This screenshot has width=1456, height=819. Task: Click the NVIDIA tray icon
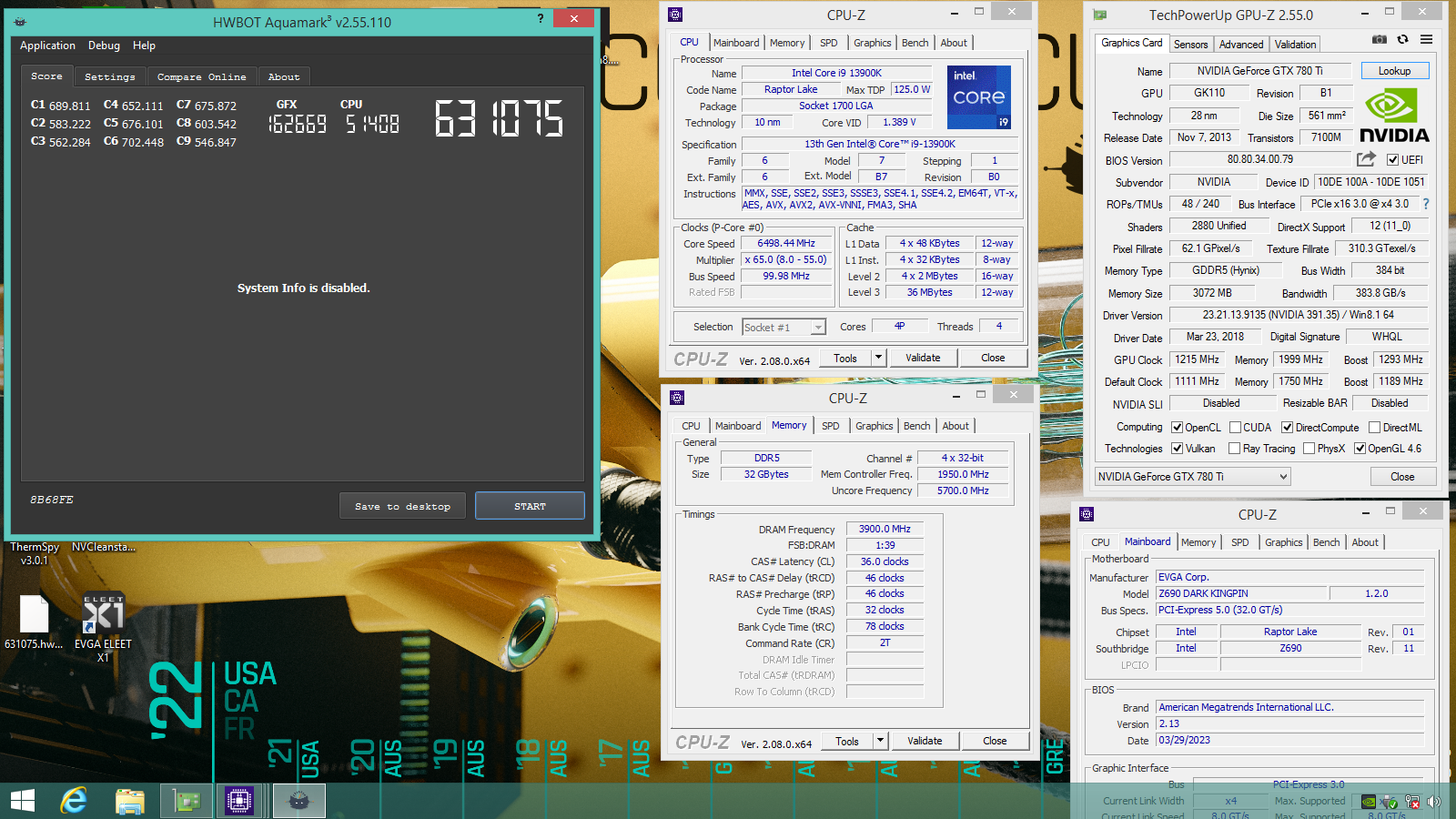(1368, 802)
